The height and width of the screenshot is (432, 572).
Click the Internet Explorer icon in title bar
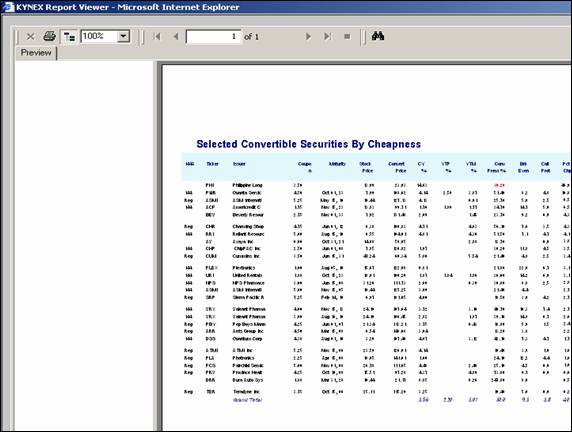pos(8,7)
